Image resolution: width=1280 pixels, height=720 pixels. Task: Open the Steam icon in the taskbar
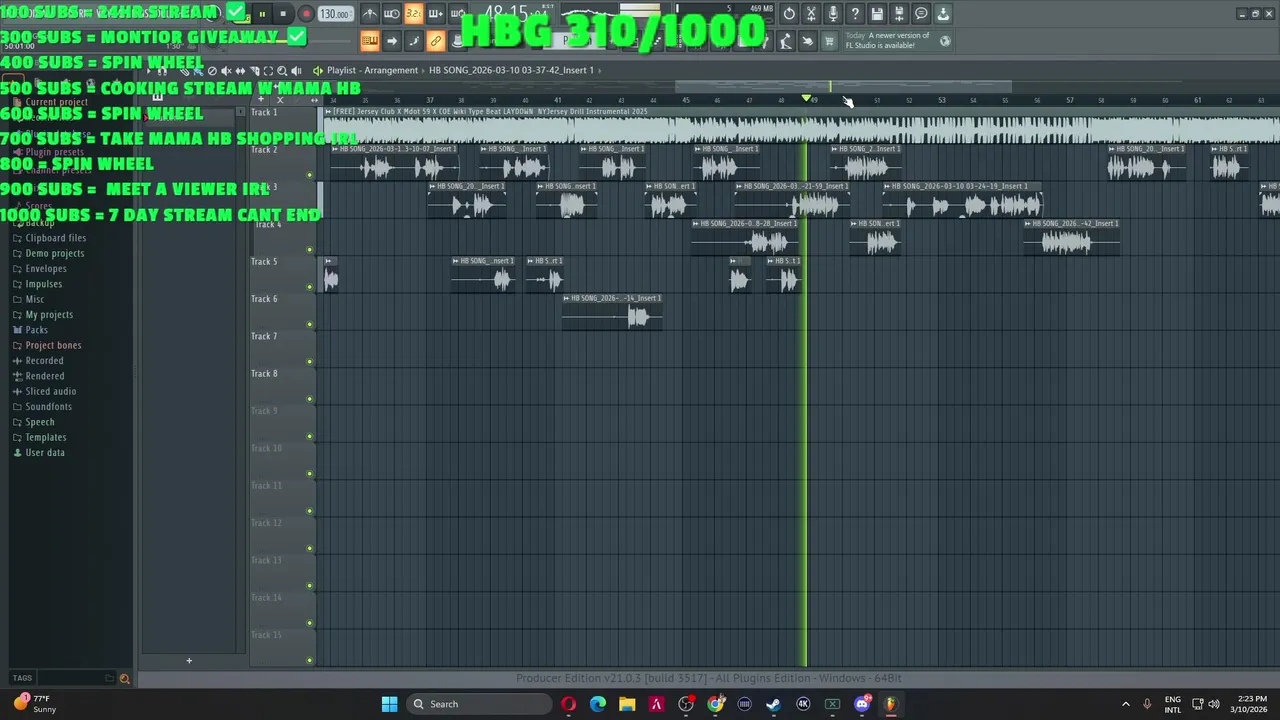tap(773, 704)
